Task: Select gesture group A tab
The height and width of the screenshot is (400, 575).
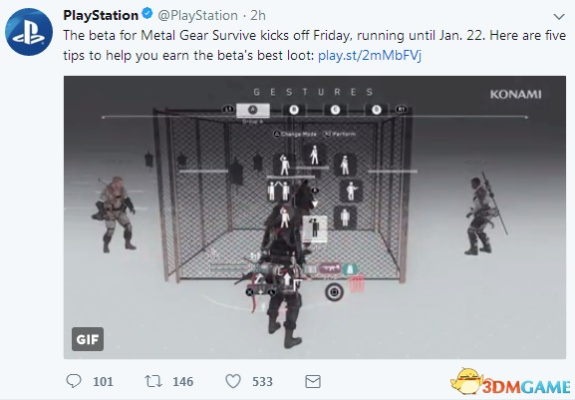Action: click(x=253, y=110)
